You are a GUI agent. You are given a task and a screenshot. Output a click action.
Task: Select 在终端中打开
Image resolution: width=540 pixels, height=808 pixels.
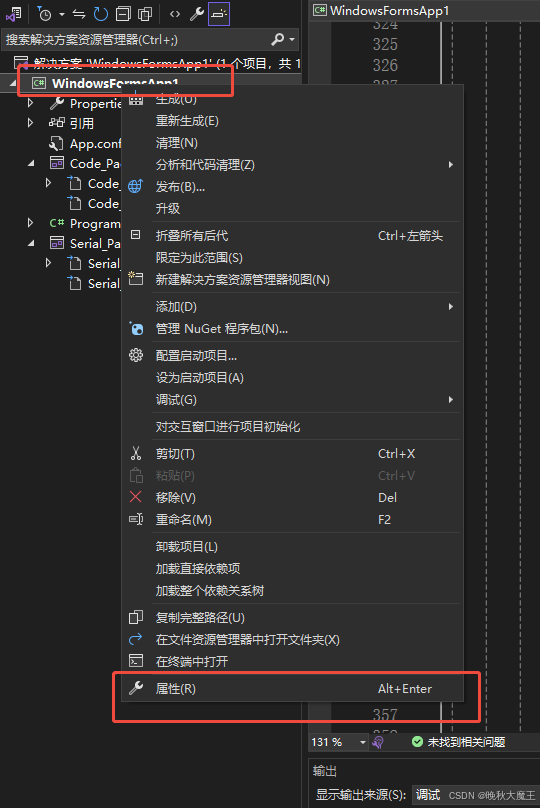pos(292,662)
